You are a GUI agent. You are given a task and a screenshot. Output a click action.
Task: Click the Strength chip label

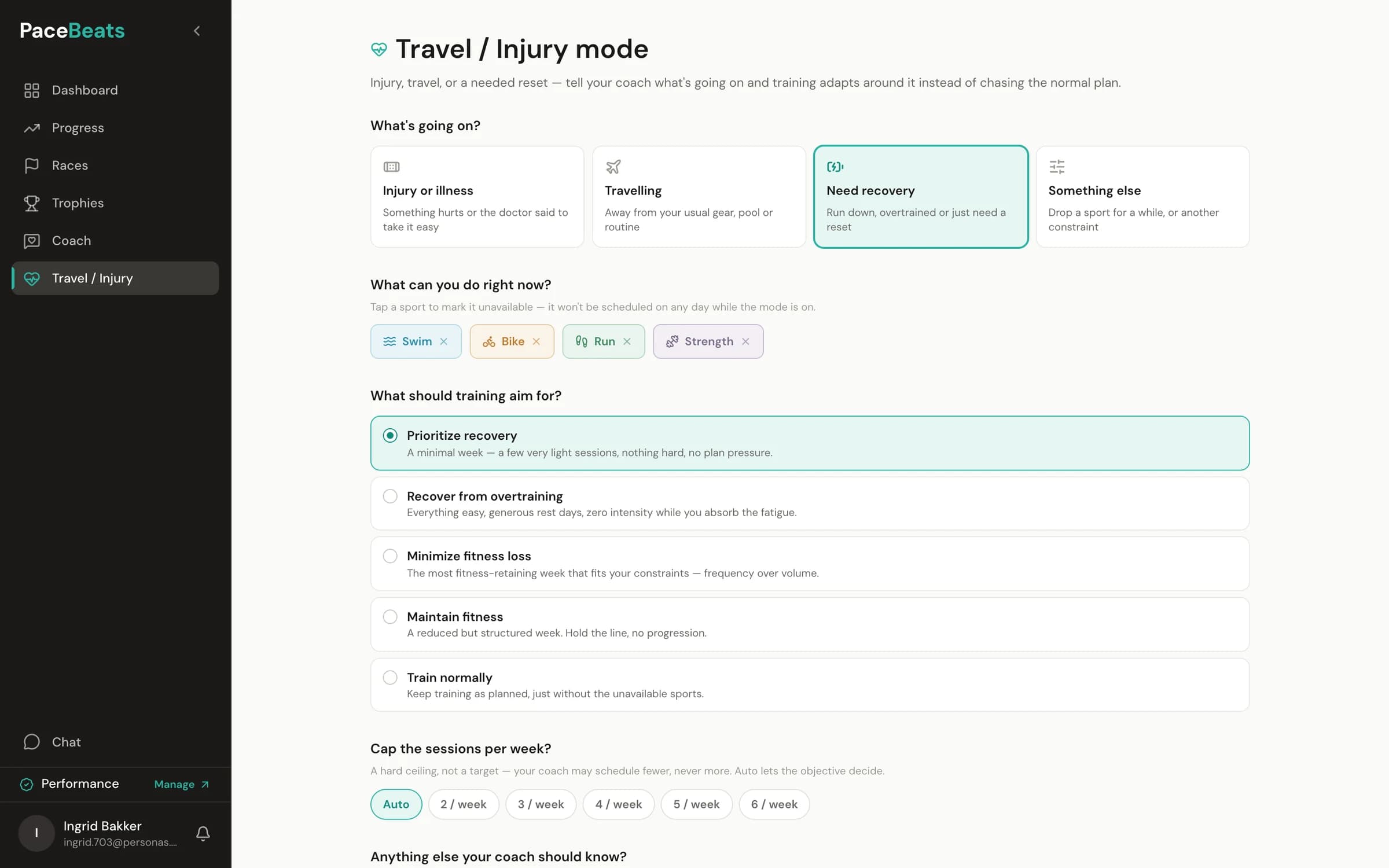pyautogui.click(x=709, y=341)
